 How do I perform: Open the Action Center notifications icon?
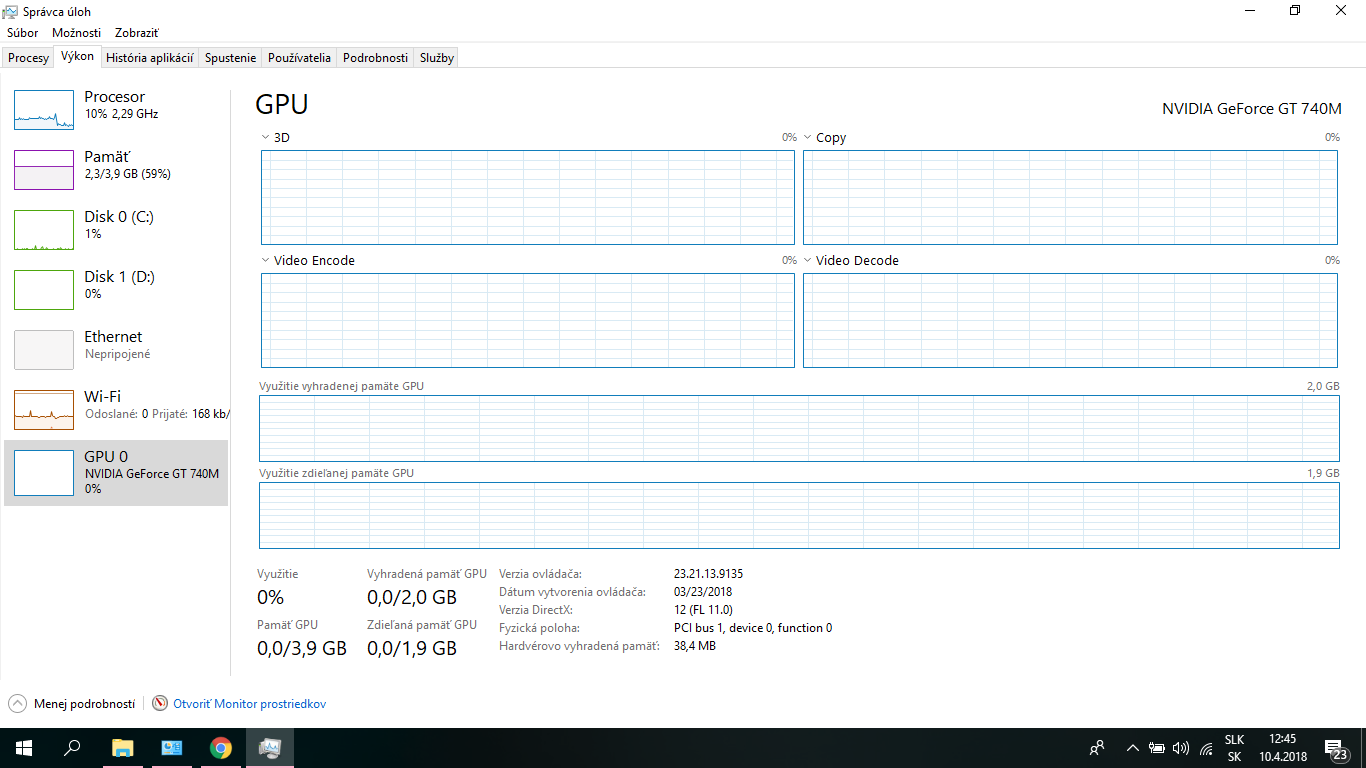tap(1336, 748)
